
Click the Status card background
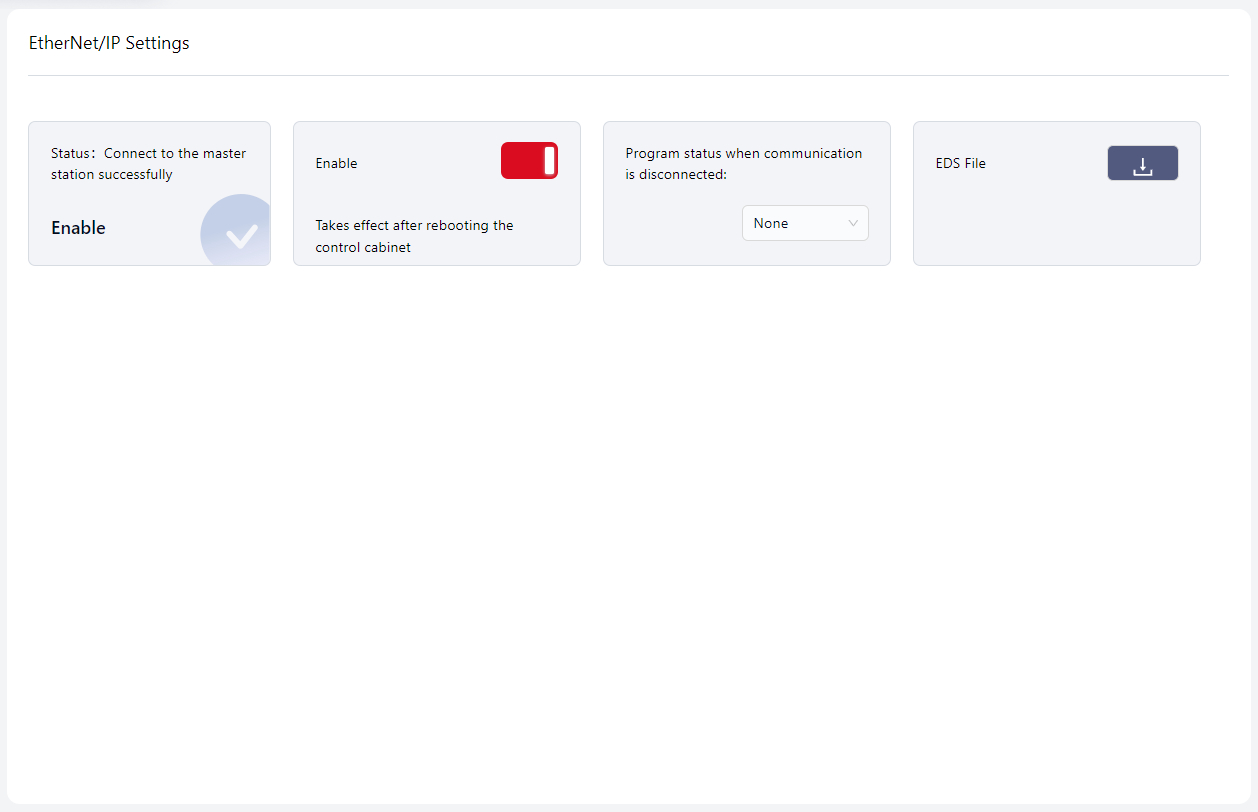(x=130, y=200)
